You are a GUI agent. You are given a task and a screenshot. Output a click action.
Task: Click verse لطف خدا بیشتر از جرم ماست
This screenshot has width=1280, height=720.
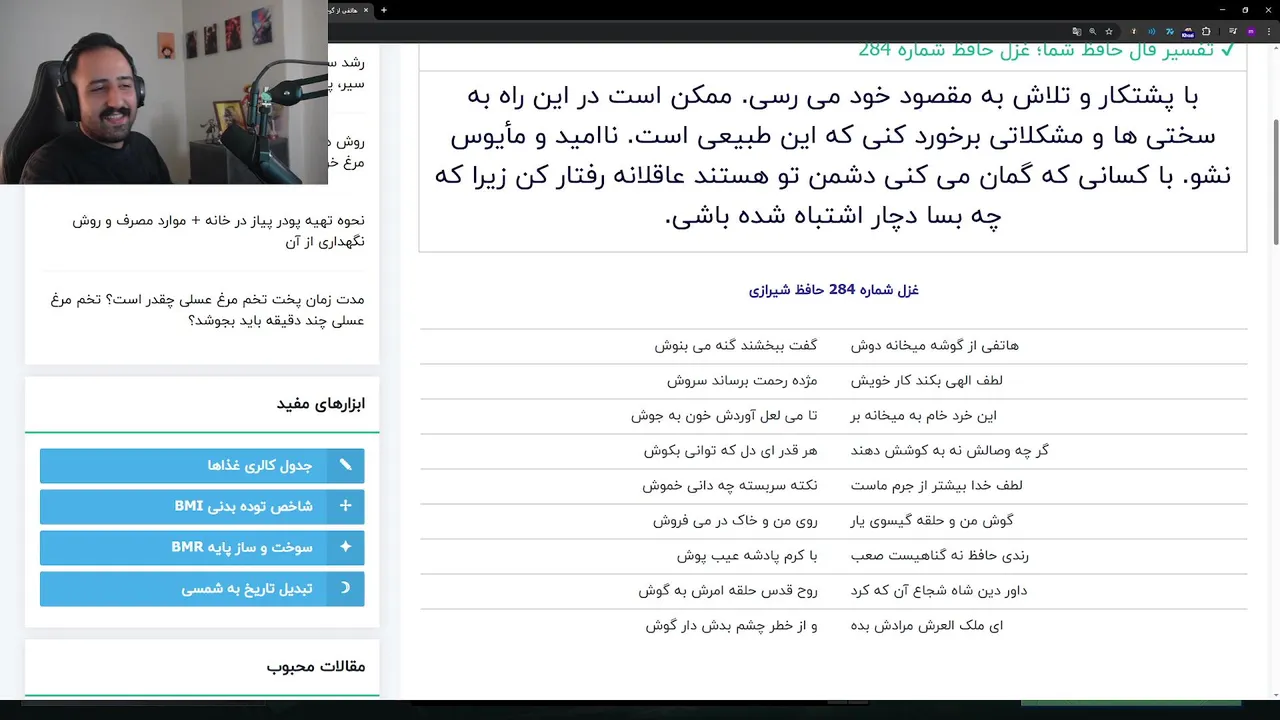[x=936, y=485]
